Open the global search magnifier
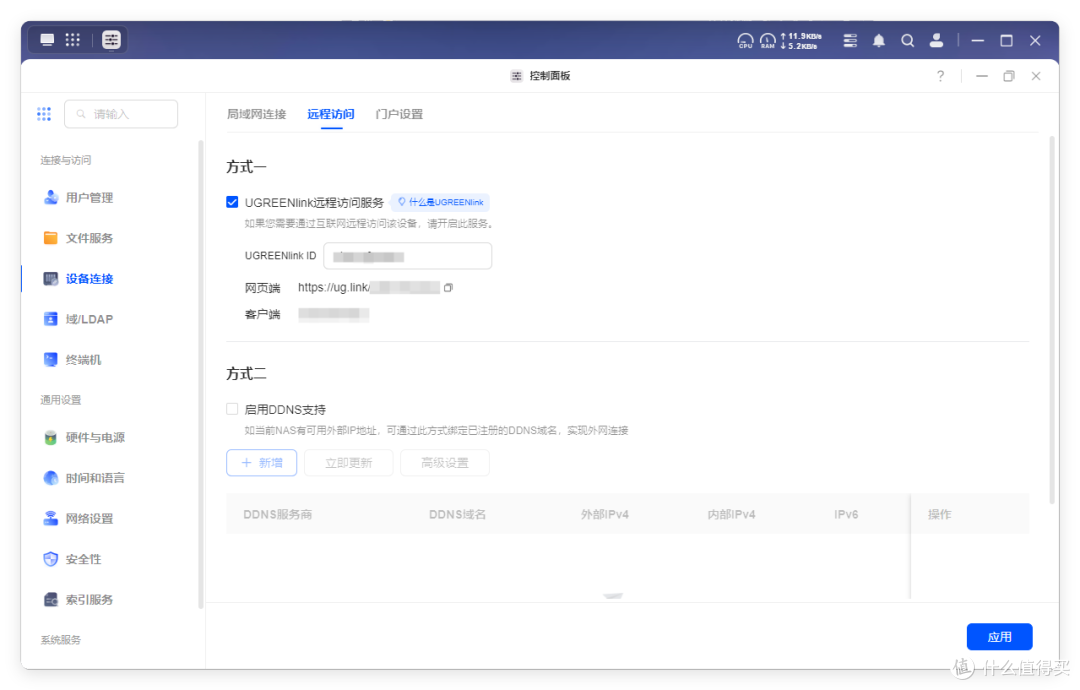 (x=908, y=41)
